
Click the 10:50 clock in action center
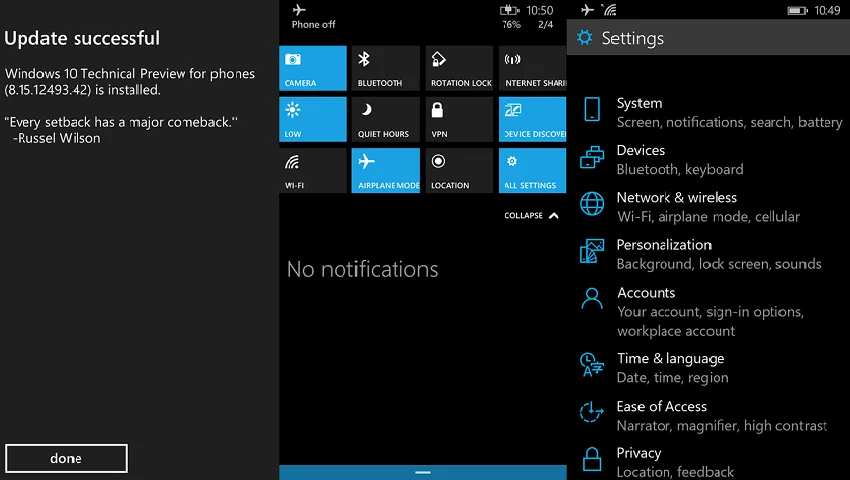click(540, 10)
